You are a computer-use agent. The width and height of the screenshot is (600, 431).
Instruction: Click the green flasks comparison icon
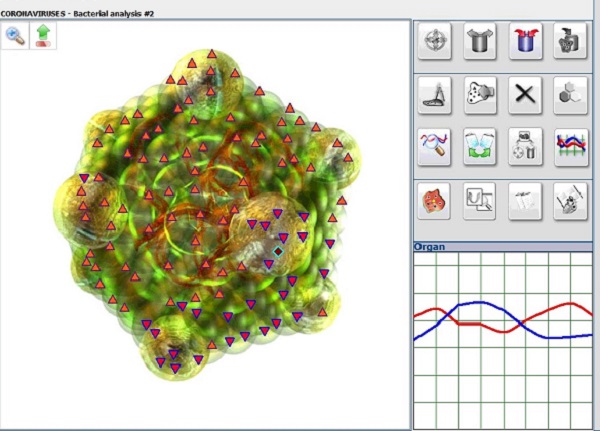[x=481, y=147]
